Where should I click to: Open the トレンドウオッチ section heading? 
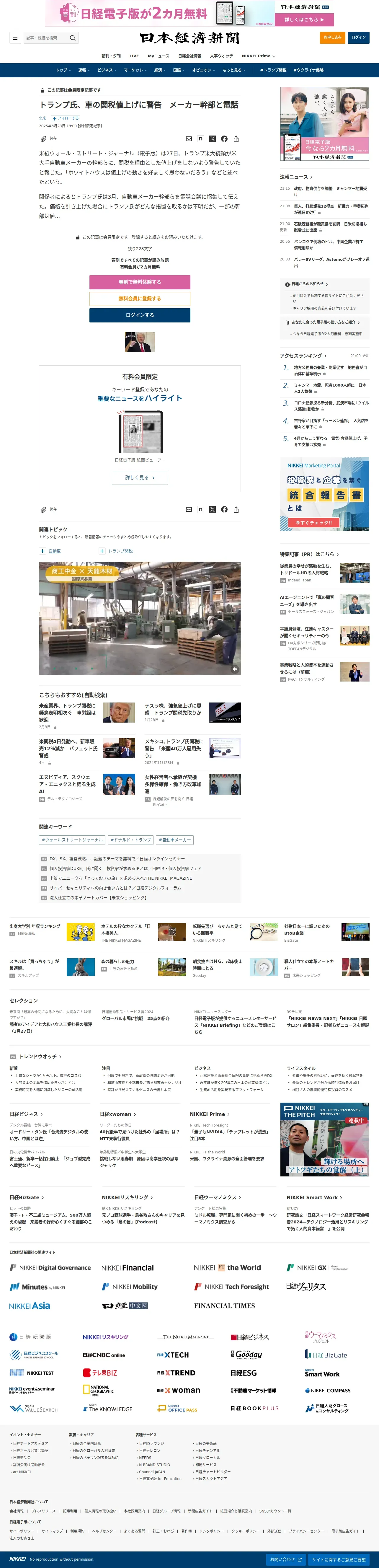40,1057
